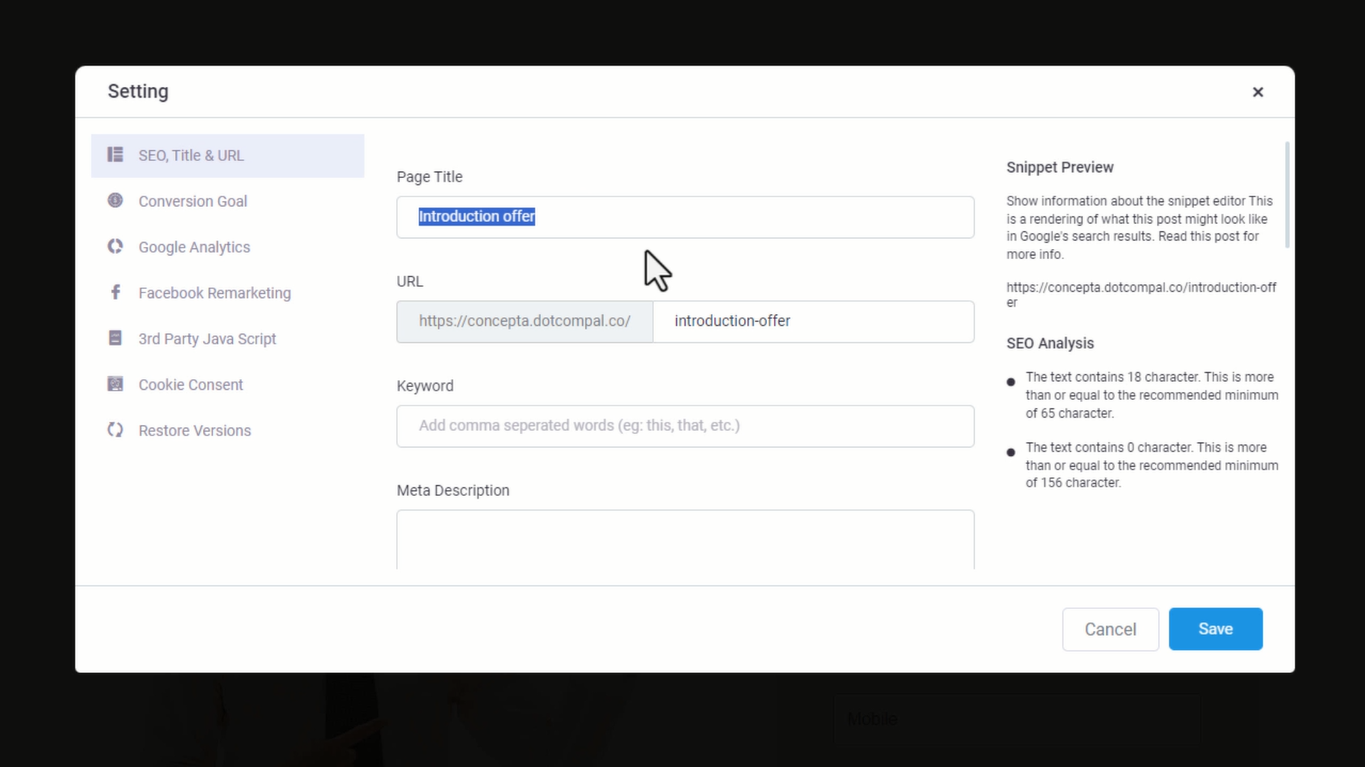The image size is (1365, 767).
Task: Click the Cookie Consent icon
Action: point(115,384)
